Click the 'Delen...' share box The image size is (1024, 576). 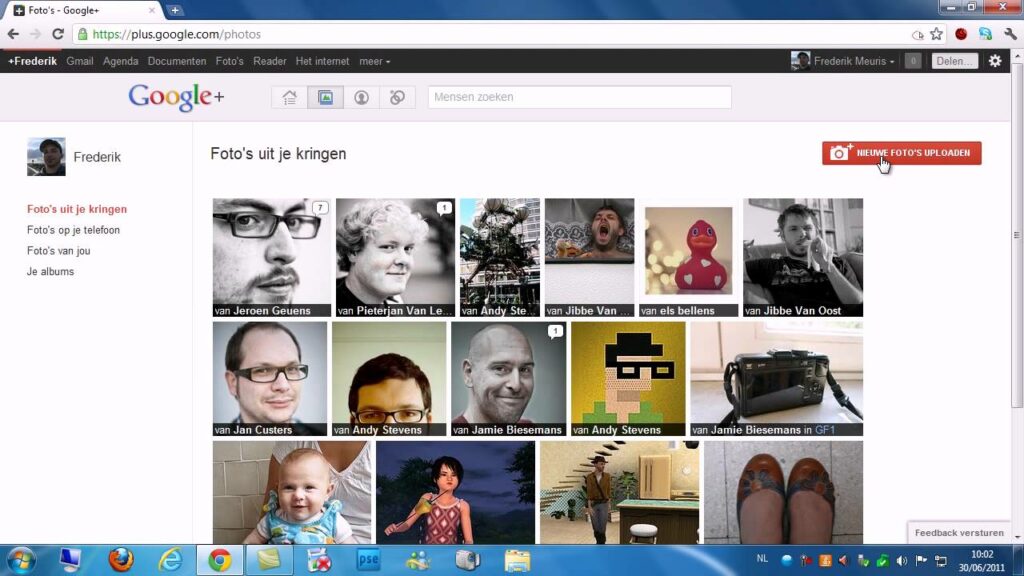954,61
